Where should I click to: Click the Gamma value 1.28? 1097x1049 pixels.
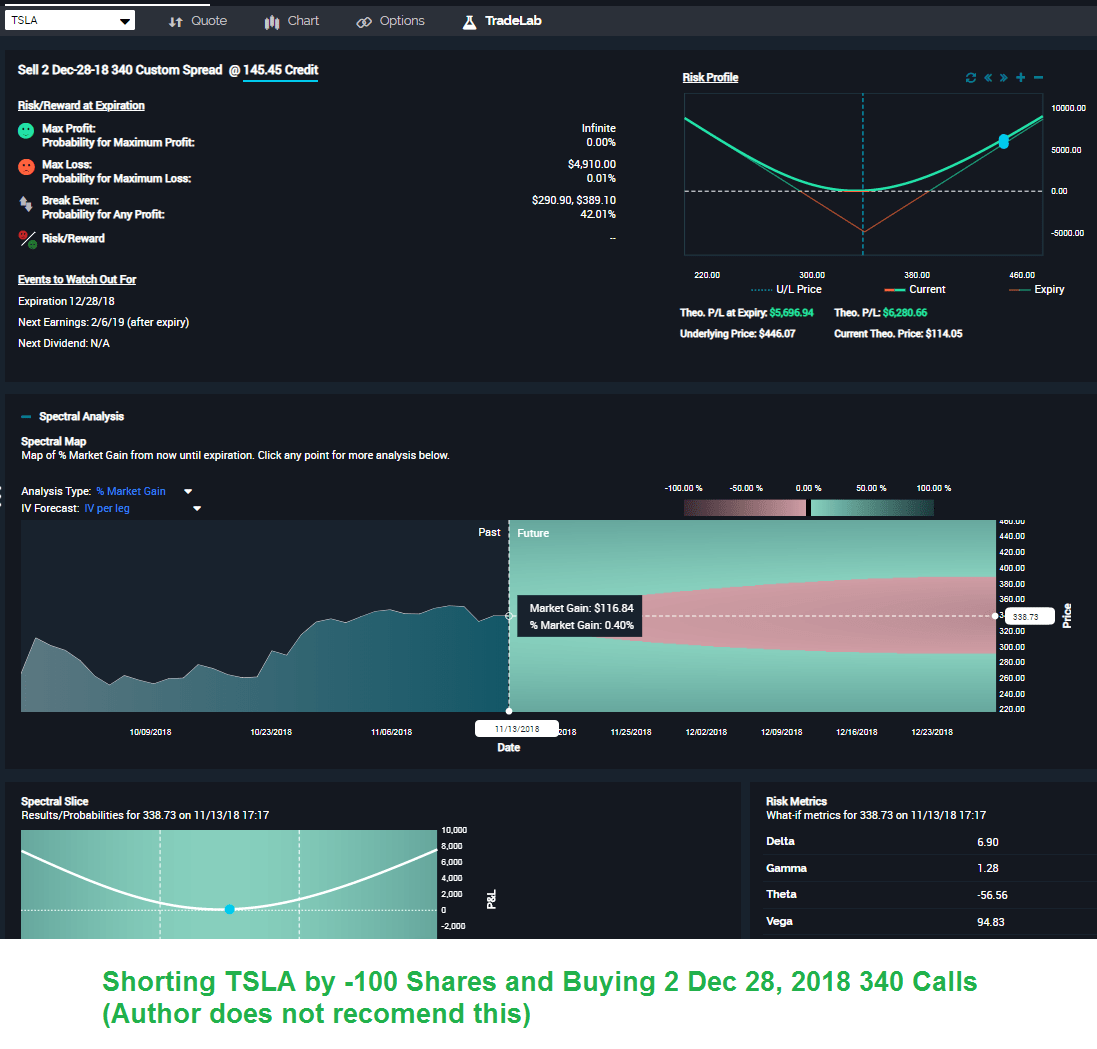(x=987, y=868)
